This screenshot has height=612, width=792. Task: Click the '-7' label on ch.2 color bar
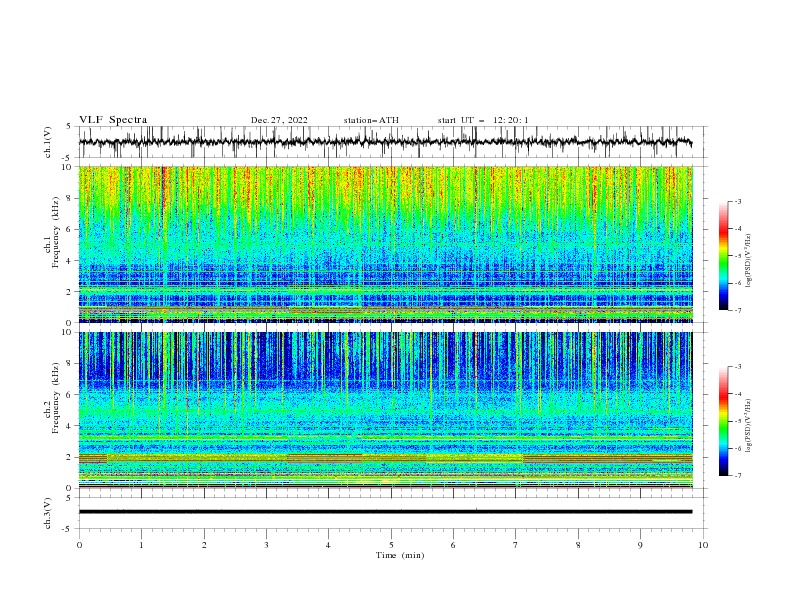pos(737,476)
